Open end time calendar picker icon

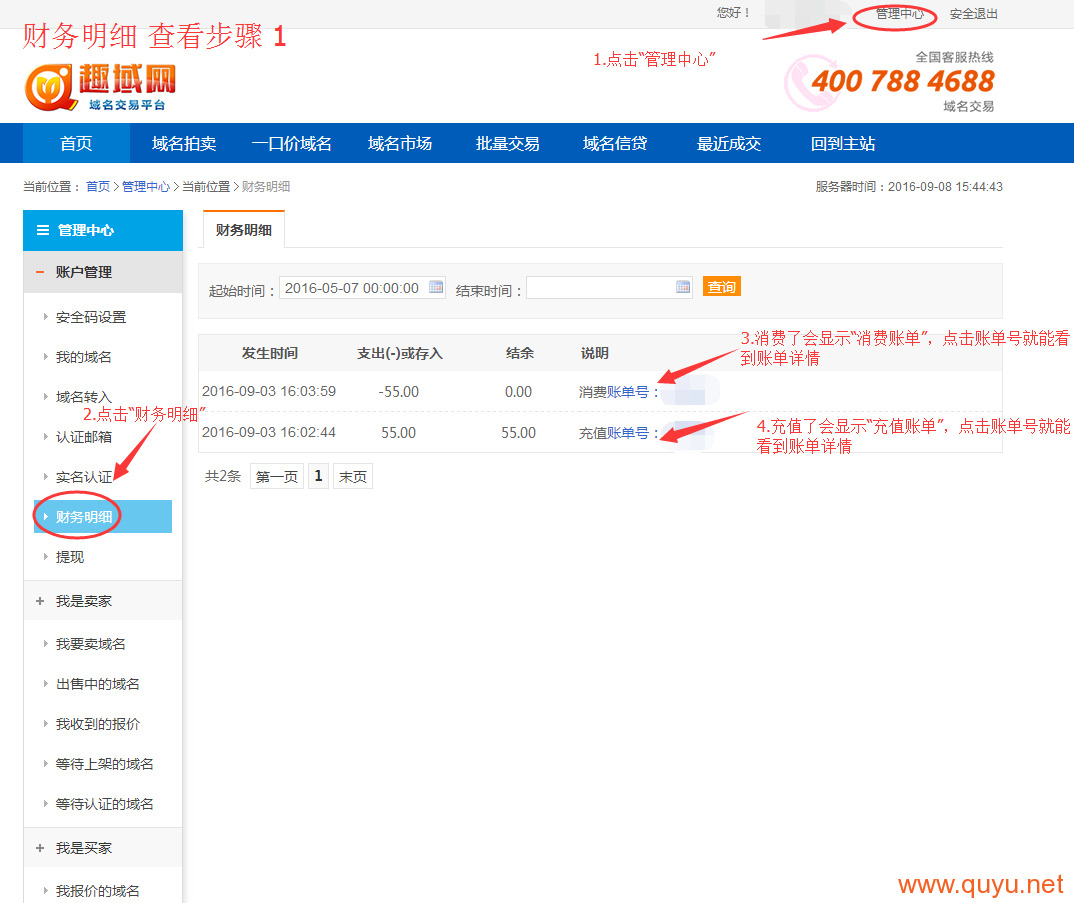point(683,287)
